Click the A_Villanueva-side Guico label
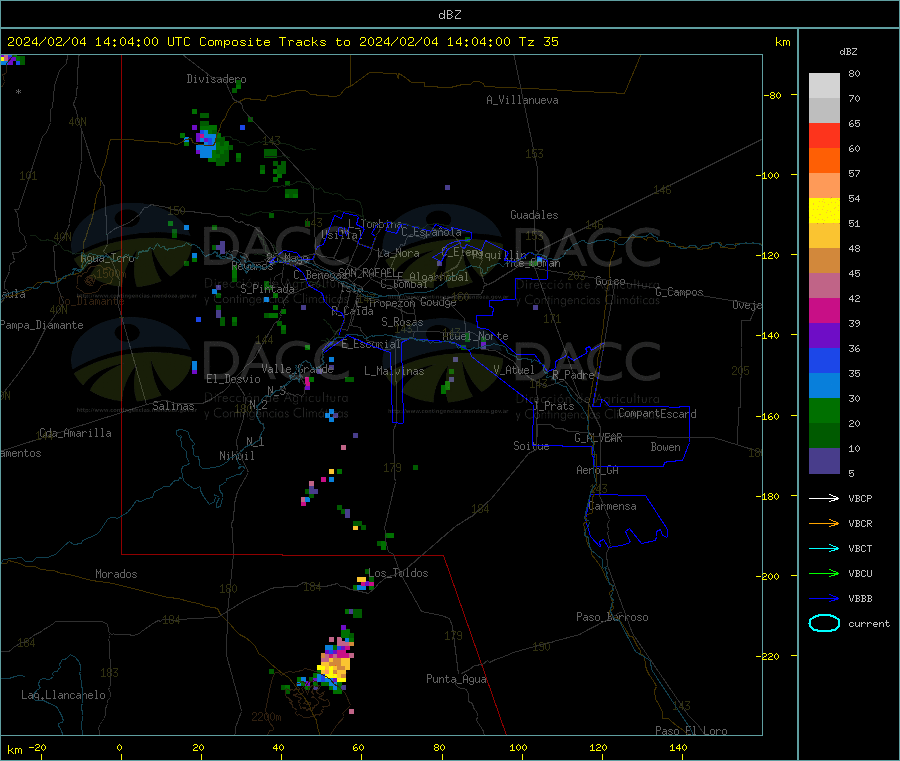Image resolution: width=900 pixels, height=761 pixels. (610, 281)
